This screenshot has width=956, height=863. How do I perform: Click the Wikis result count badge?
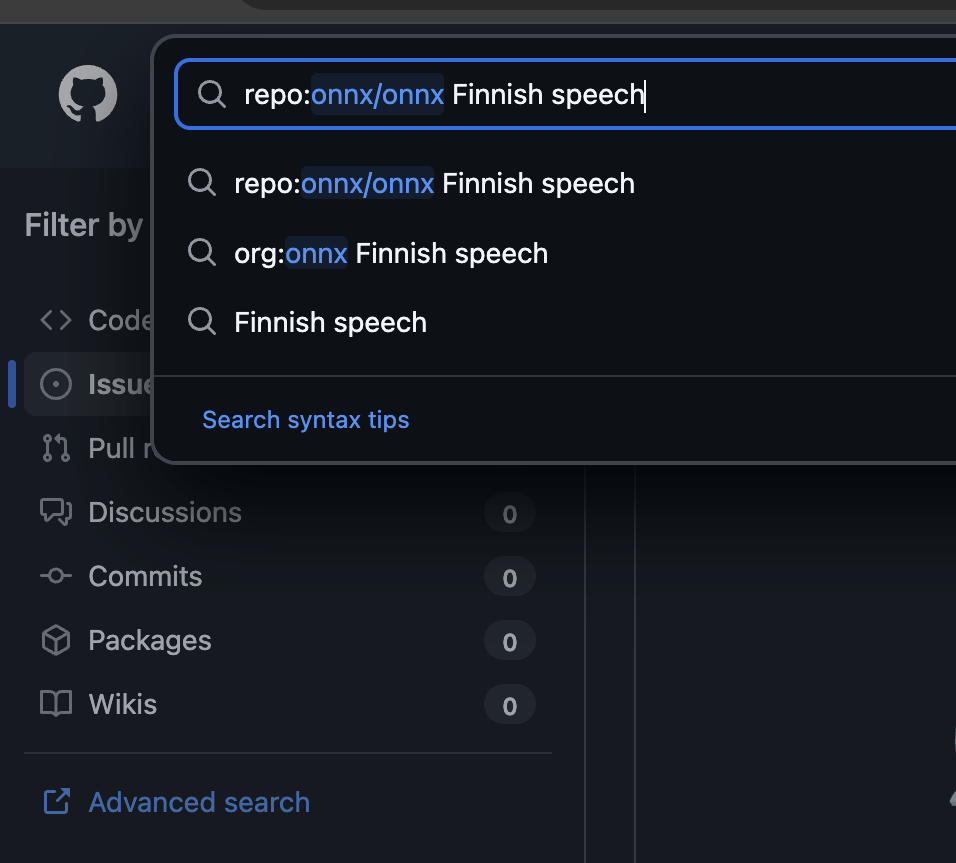pos(509,706)
